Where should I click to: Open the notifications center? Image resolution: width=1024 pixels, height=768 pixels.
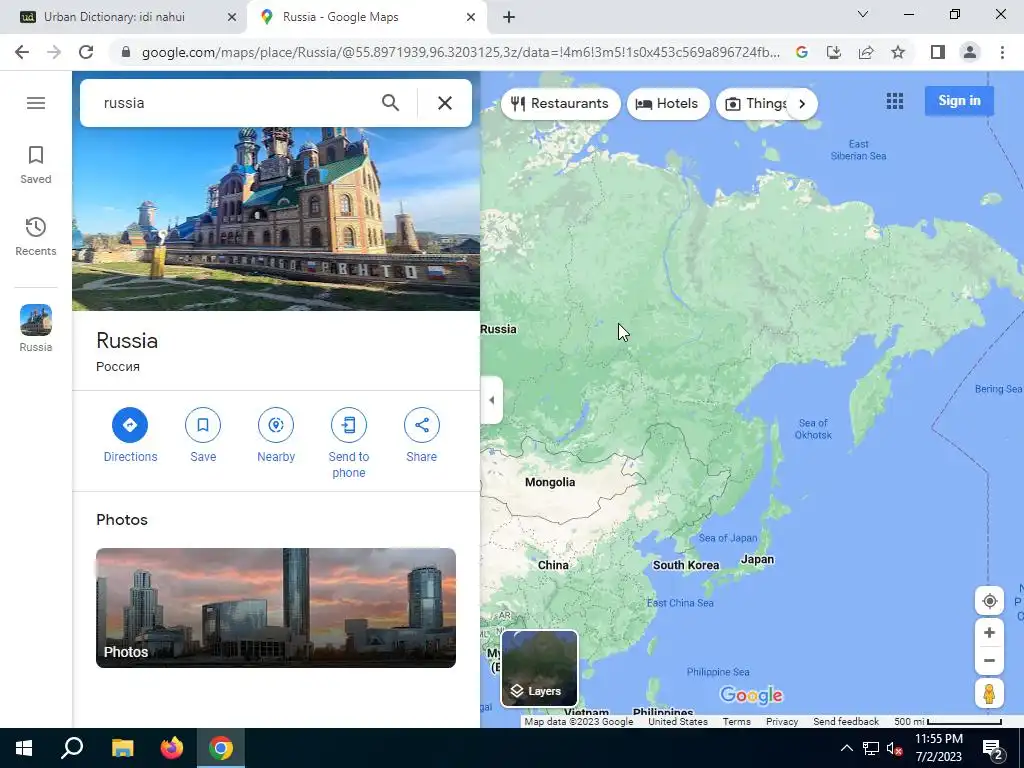tap(993, 748)
